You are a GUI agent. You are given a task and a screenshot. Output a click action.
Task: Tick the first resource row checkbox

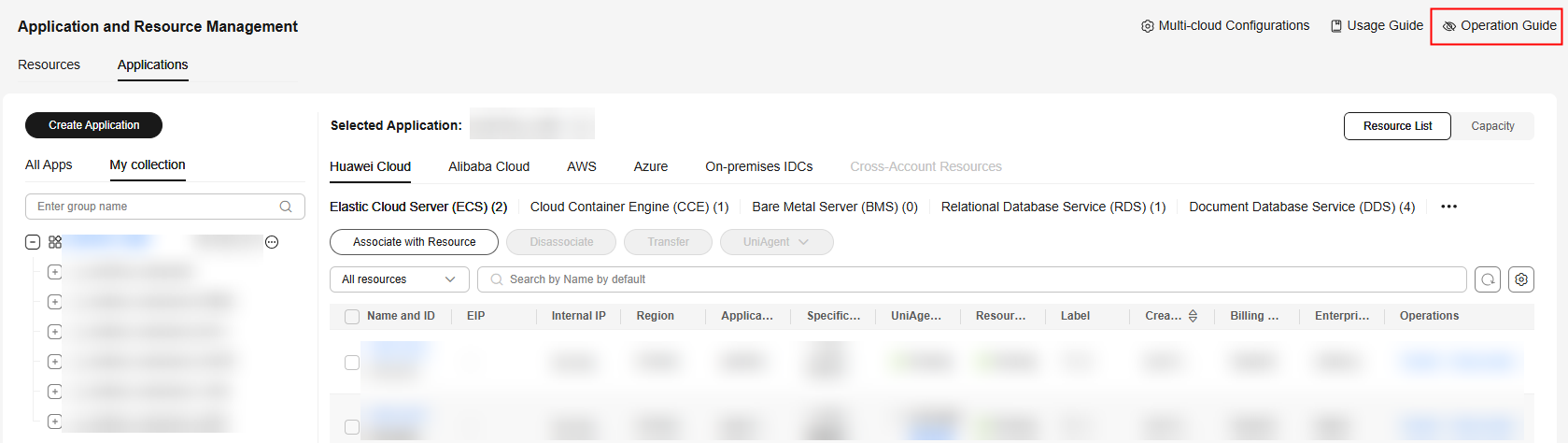tap(352, 363)
